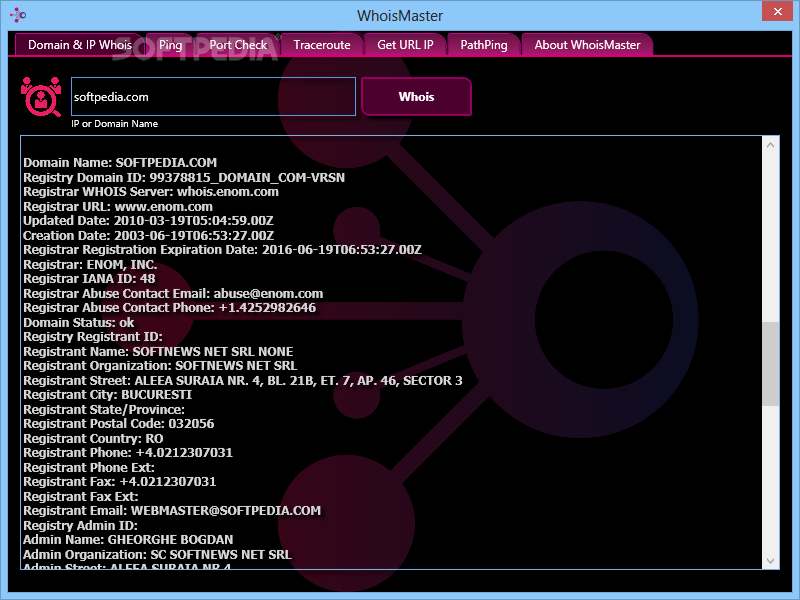Click 'Registrar Registration Expiration Date' line
Image resolution: width=800 pixels, height=600 pixels.
(222, 250)
